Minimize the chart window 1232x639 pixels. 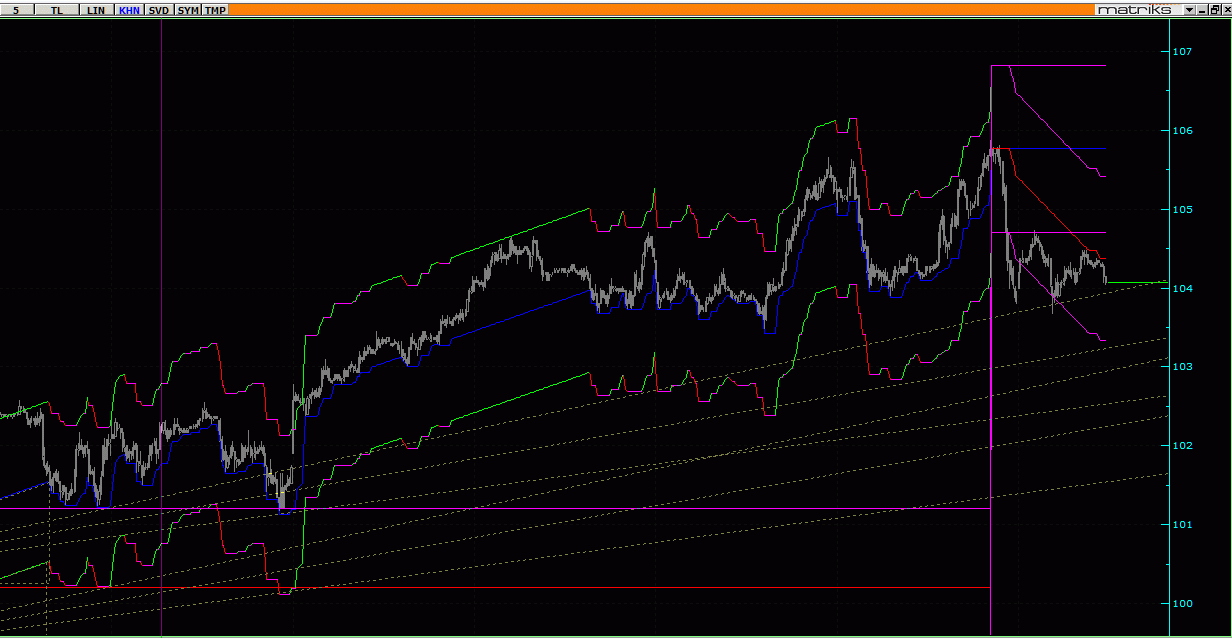(1202, 10)
